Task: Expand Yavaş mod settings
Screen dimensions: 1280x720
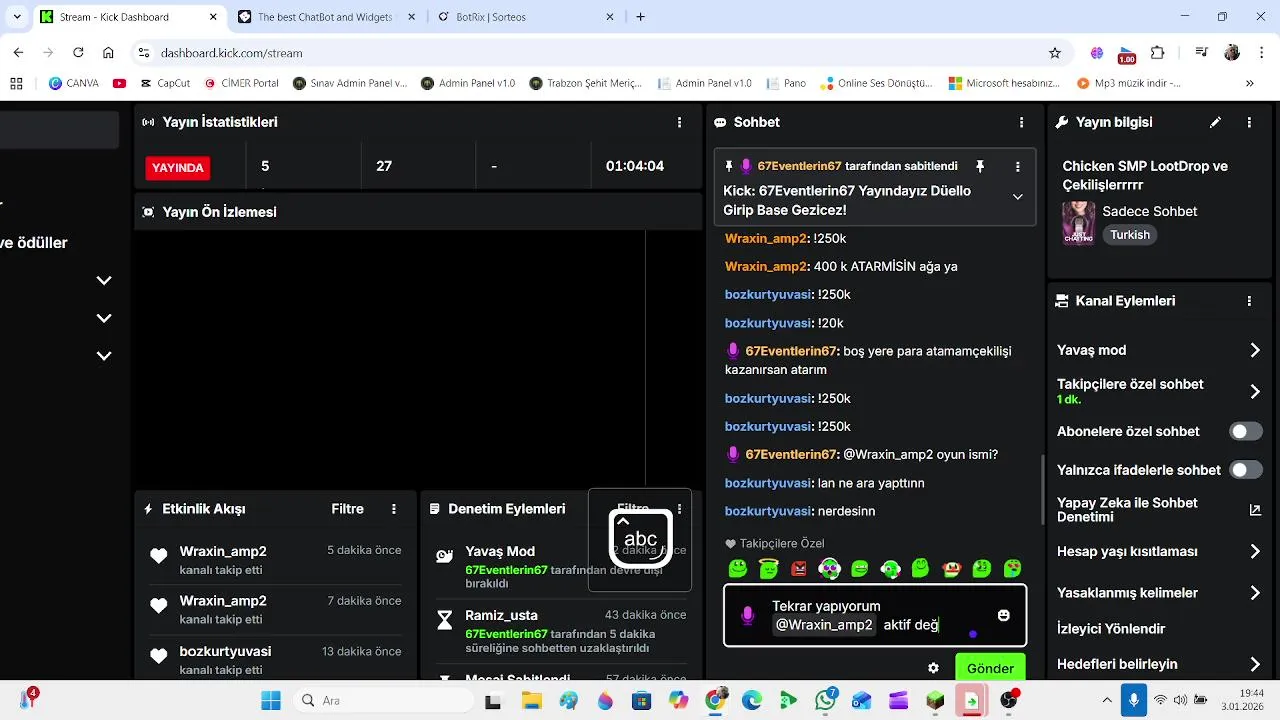Action: 1255,350
